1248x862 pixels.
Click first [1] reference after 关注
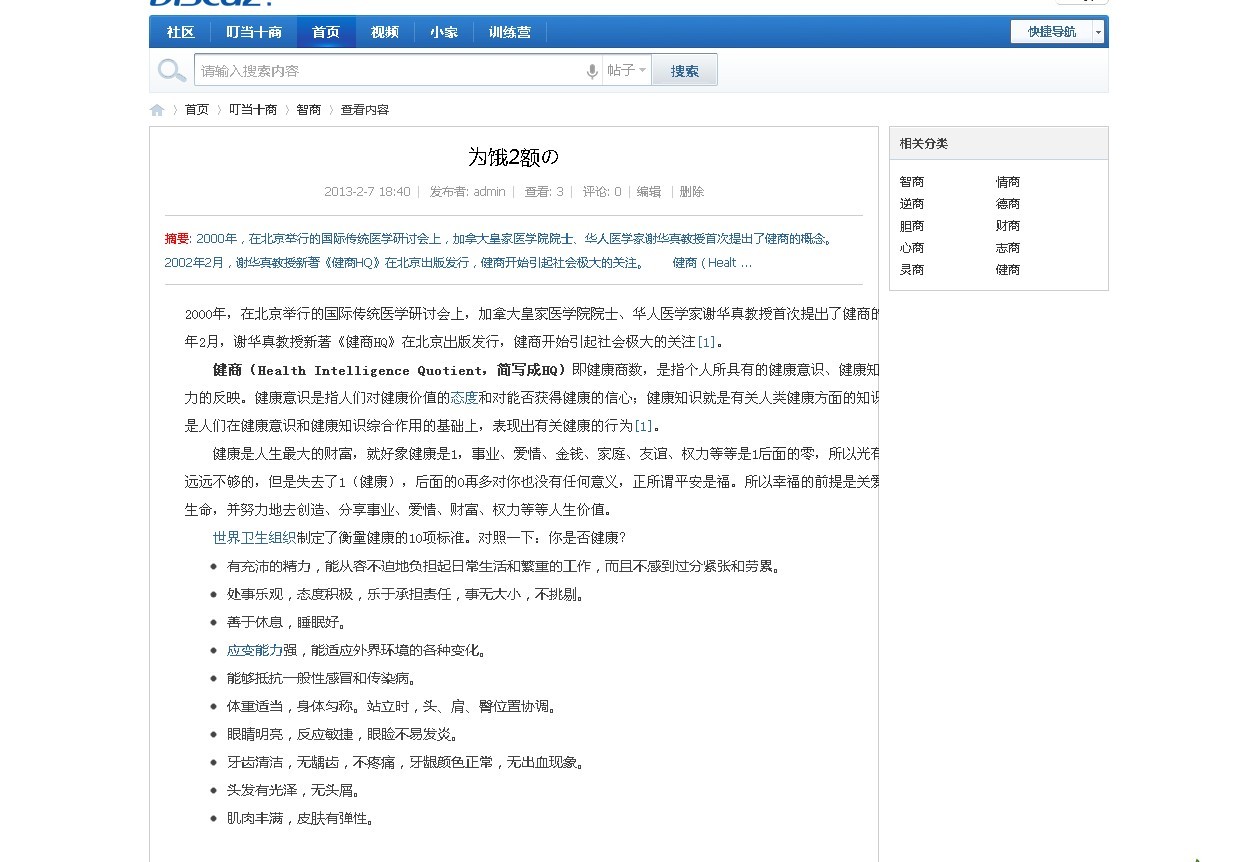706,342
